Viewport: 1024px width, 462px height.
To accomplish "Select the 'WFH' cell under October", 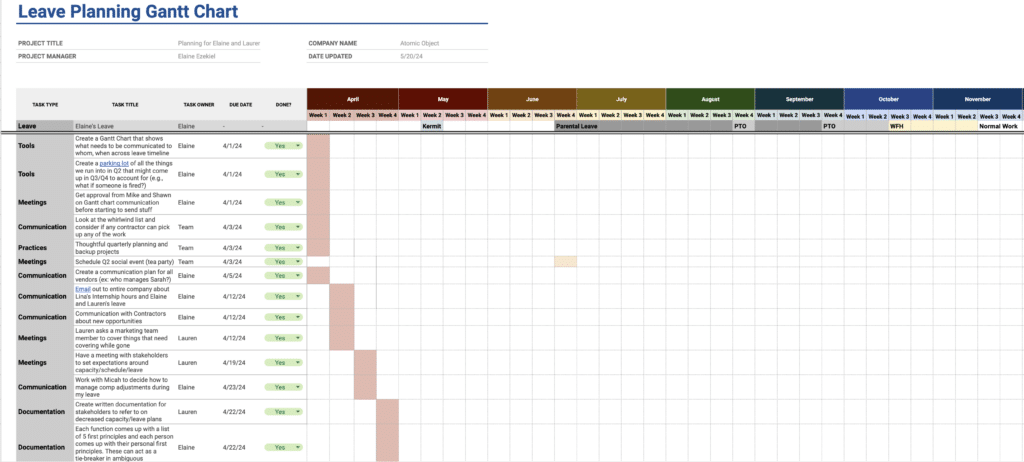I will tap(897, 127).
